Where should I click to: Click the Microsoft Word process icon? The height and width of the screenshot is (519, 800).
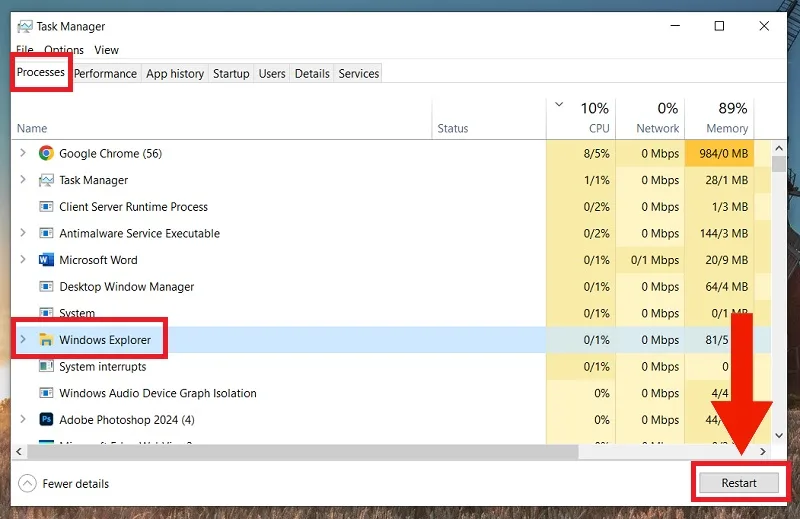point(46,260)
